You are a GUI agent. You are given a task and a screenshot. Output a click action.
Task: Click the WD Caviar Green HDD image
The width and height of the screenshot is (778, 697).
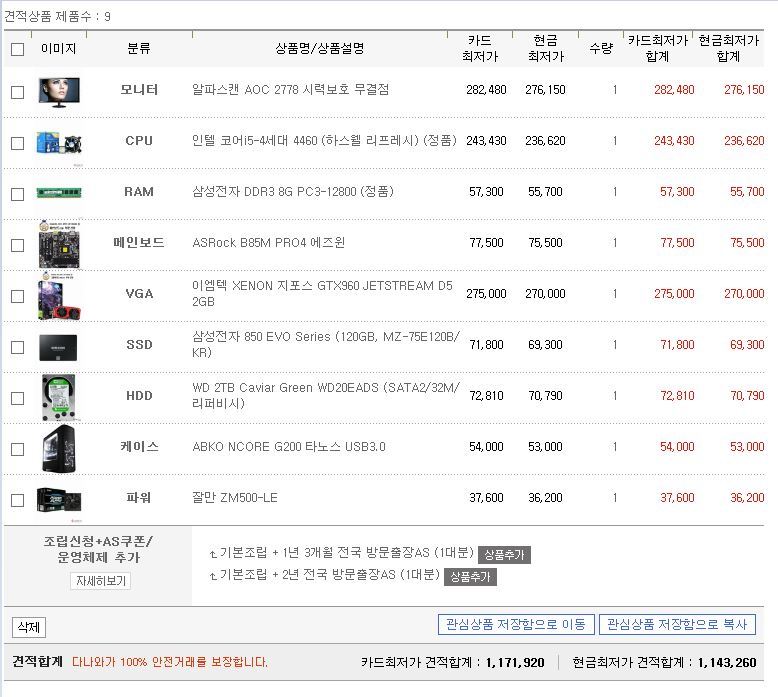(x=58, y=397)
